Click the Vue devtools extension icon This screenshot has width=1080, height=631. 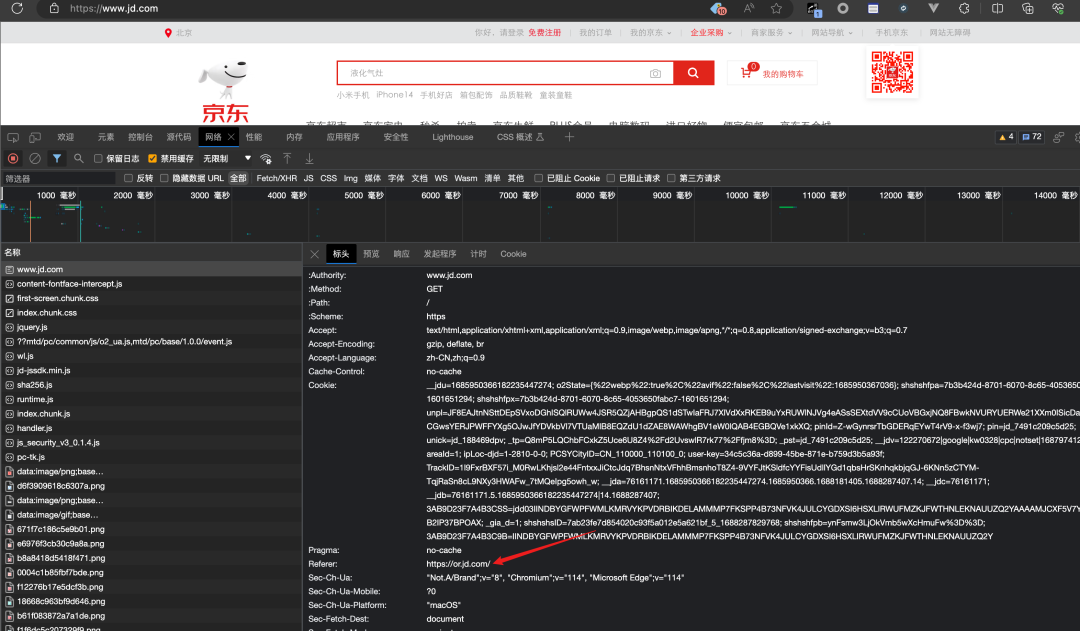(933, 8)
